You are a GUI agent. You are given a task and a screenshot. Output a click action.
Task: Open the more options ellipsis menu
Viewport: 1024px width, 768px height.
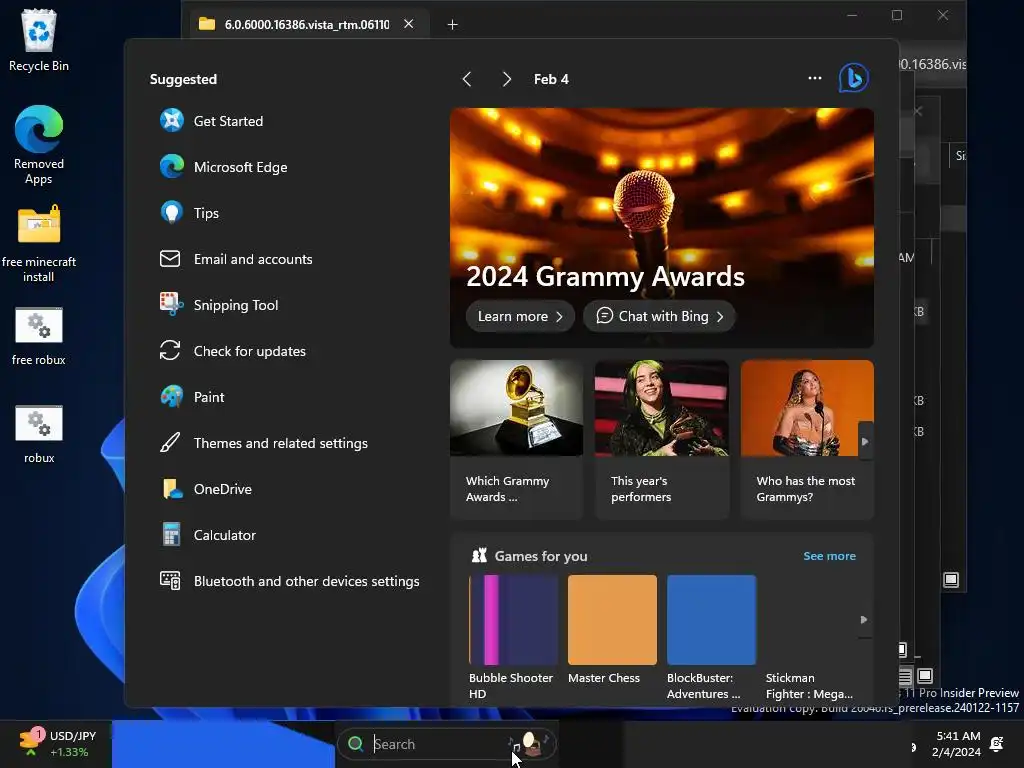(814, 78)
